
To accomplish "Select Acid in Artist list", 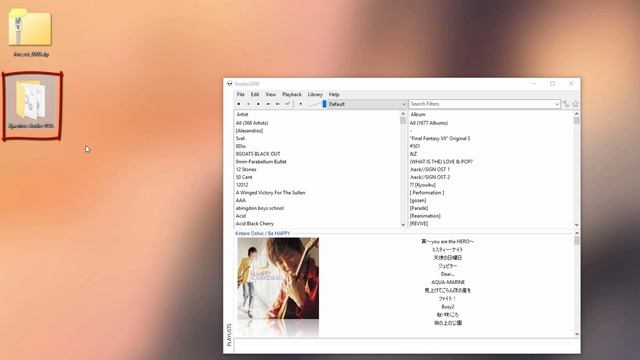I will coord(241,216).
